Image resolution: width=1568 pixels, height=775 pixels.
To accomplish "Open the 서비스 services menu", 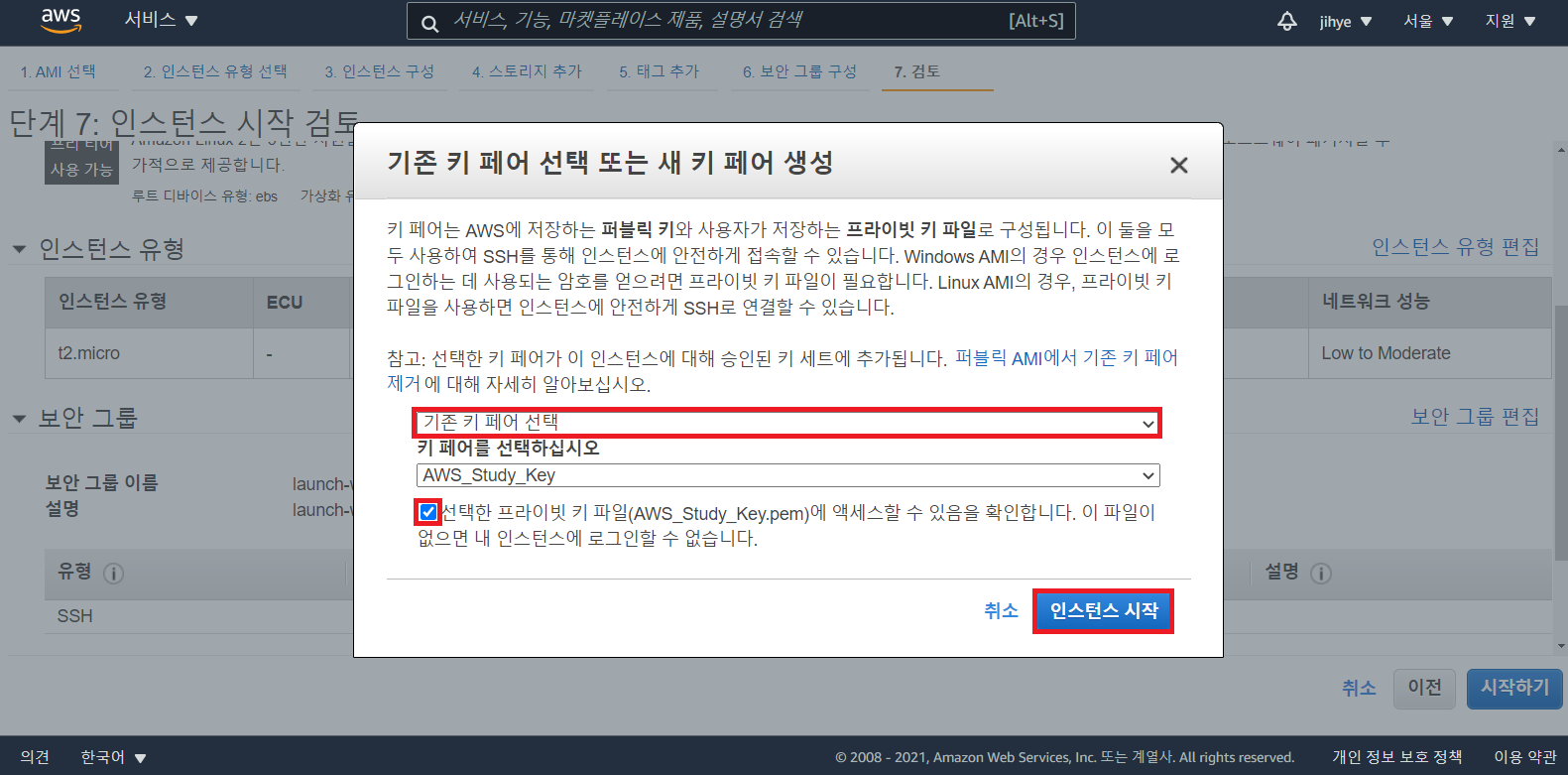I will [161, 20].
